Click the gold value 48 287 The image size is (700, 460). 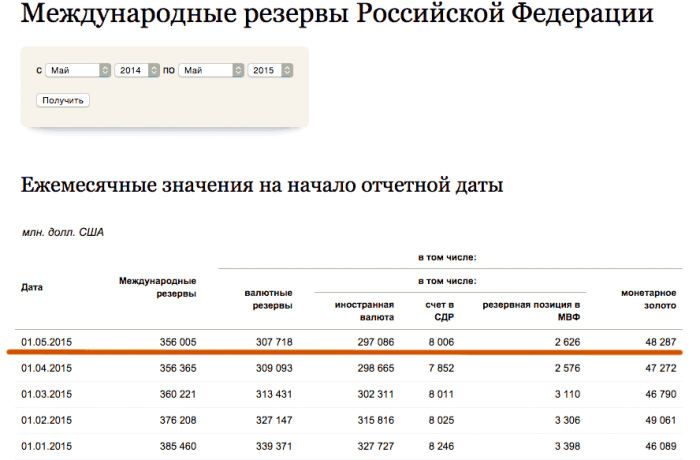(661, 342)
